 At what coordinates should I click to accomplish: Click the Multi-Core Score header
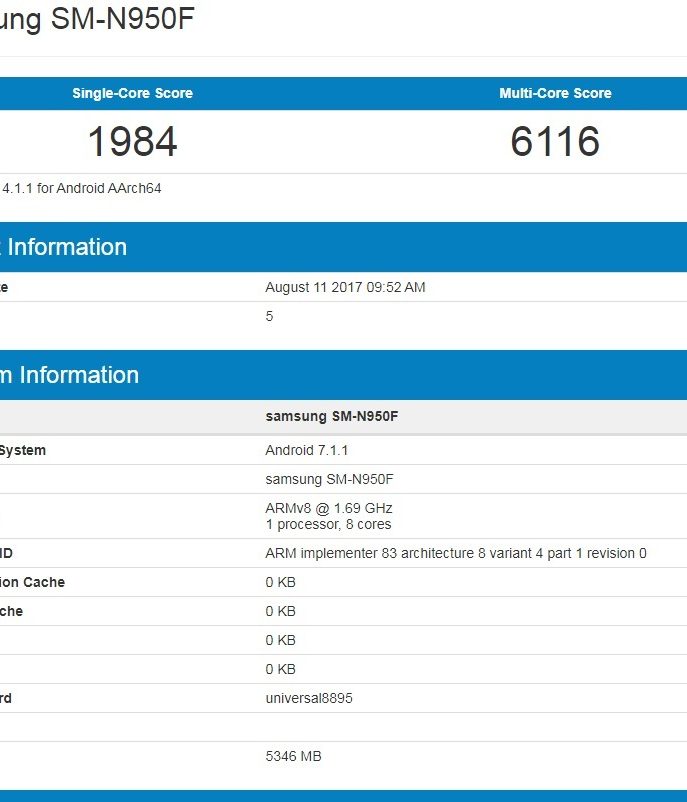[555, 93]
